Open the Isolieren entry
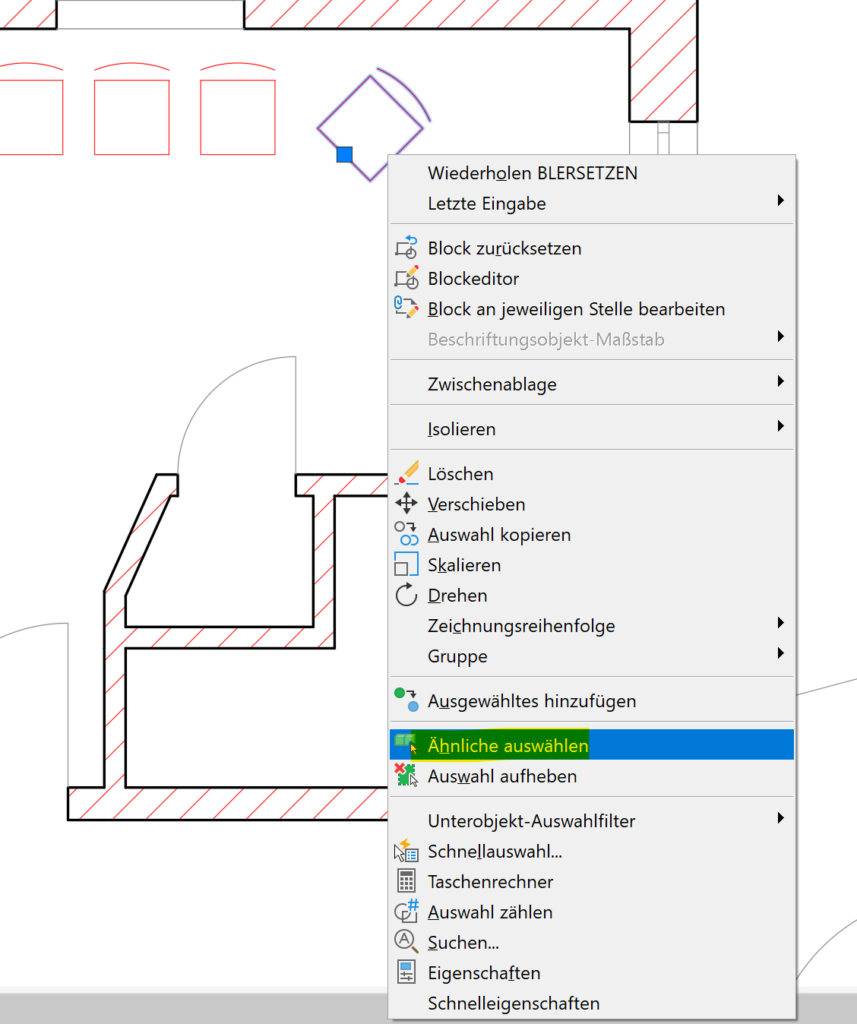Viewport: 857px width, 1024px height. pyautogui.click(x=592, y=429)
